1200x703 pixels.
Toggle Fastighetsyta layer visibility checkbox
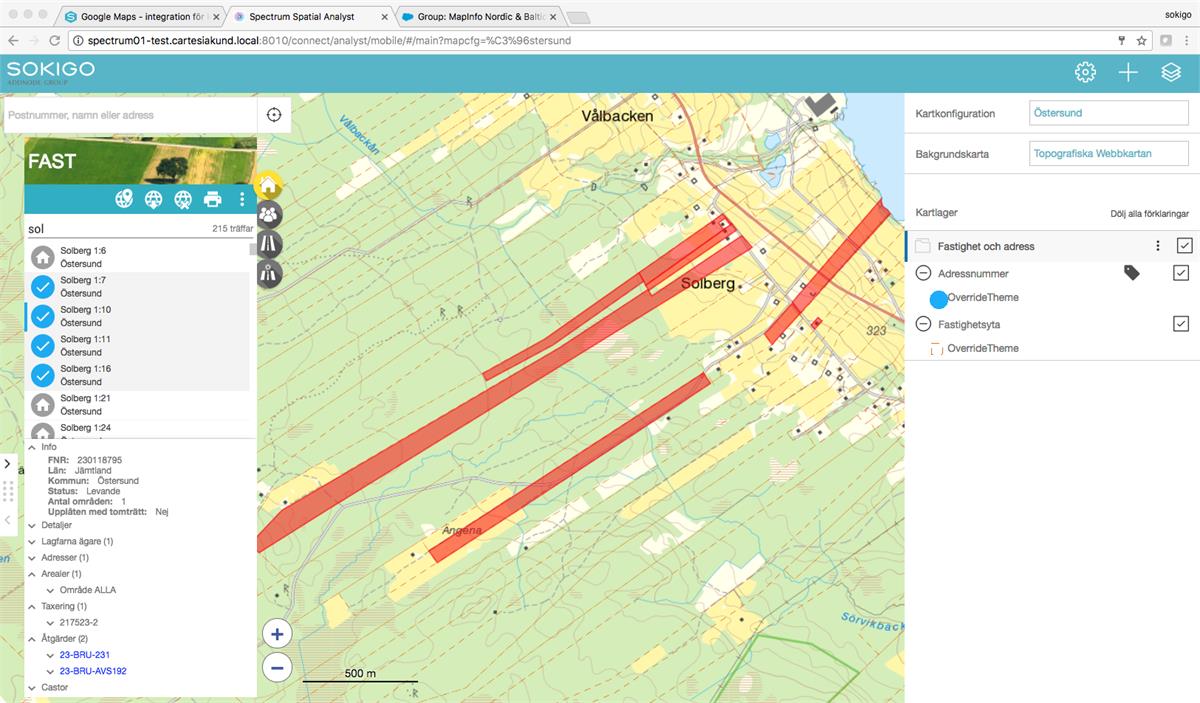[1180, 323]
